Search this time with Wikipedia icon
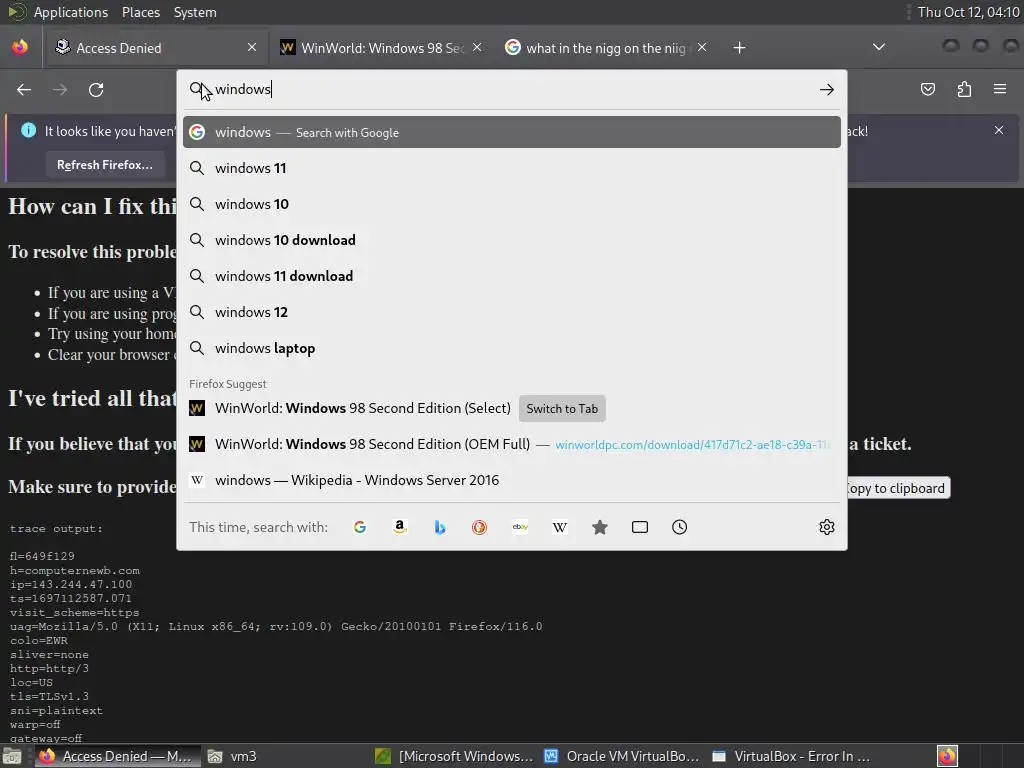This screenshot has height=768, width=1024. coord(560,527)
